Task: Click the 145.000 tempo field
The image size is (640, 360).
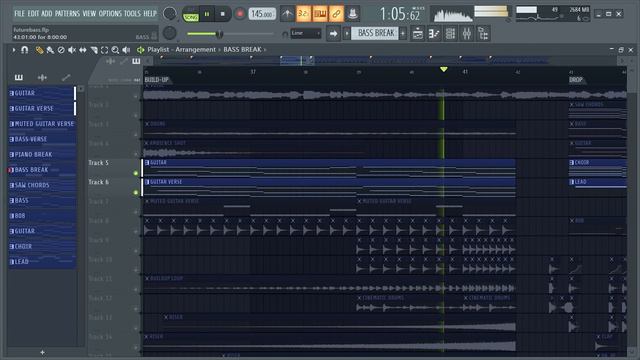Action: 262,14
